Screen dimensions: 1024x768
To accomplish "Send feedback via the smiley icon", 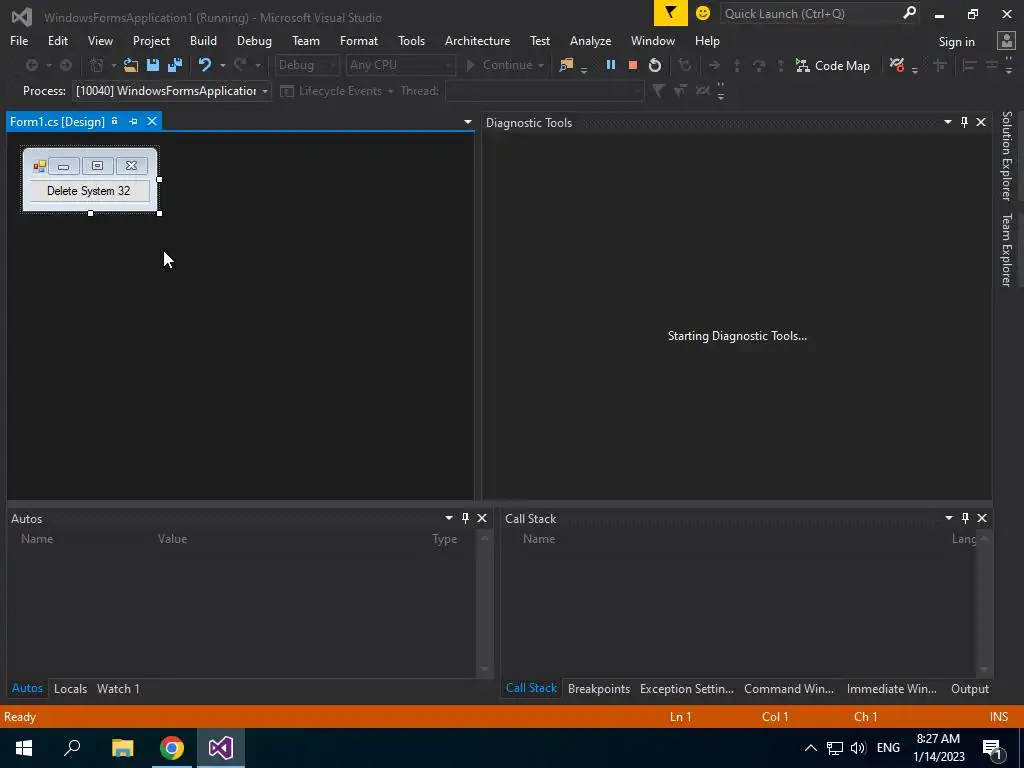I will 703,13.
